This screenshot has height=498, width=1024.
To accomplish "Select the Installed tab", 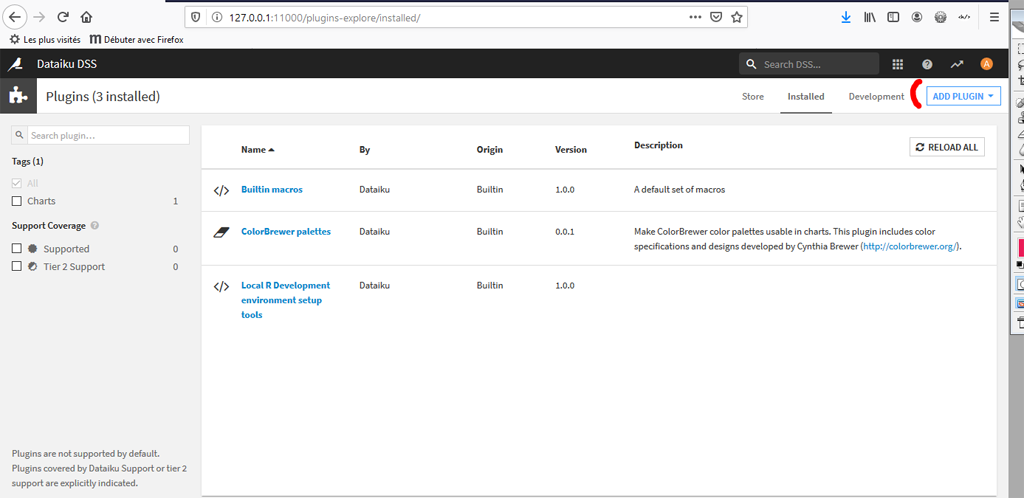I will (x=806, y=97).
